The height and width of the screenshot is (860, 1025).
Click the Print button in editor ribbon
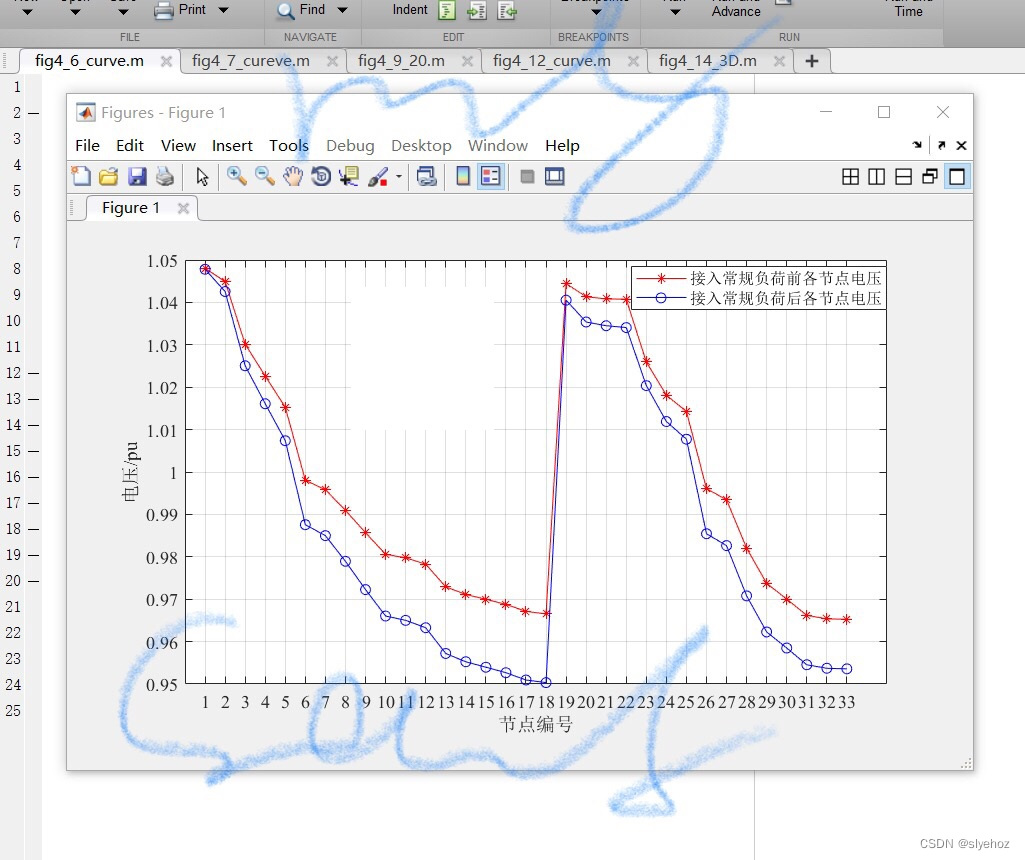click(180, 10)
